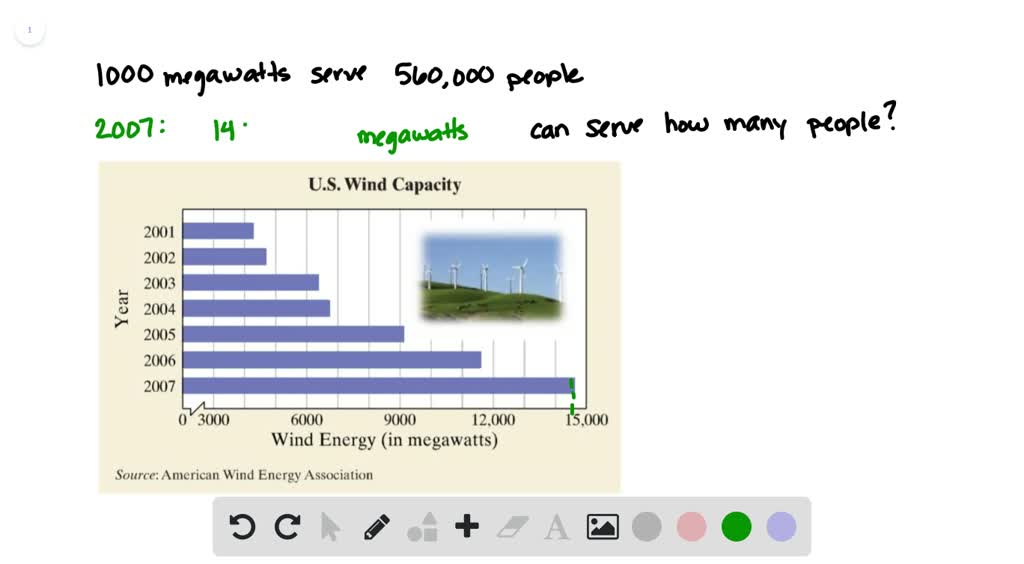Click the 2005 bar in the chart
1024x564 pixels.
pos(293,334)
